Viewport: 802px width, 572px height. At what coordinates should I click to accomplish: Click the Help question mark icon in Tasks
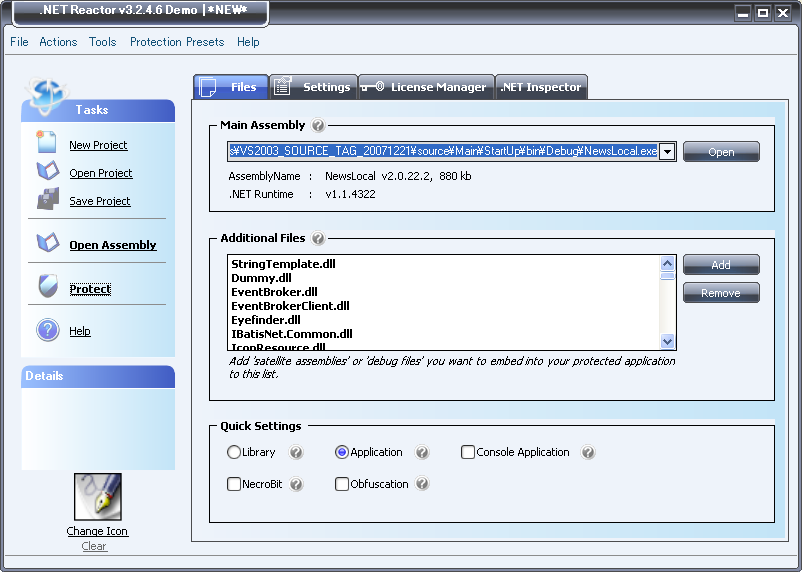tap(47, 330)
